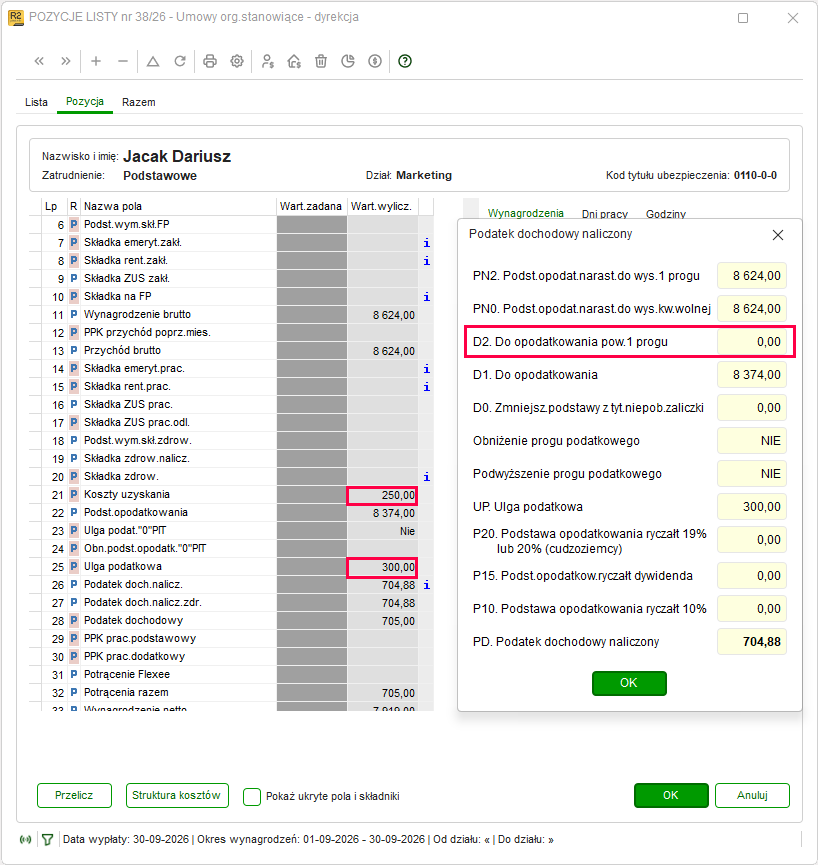Click the pie chart toolbar icon
The width and height of the screenshot is (818, 865).
tap(348, 61)
